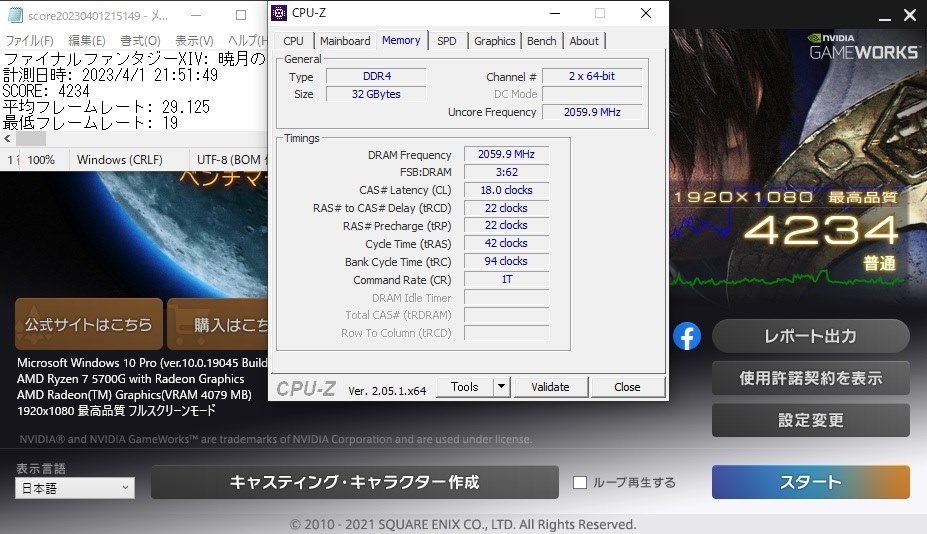Close the CPU-Z window with X
This screenshot has height=534, width=927.
click(x=646, y=13)
